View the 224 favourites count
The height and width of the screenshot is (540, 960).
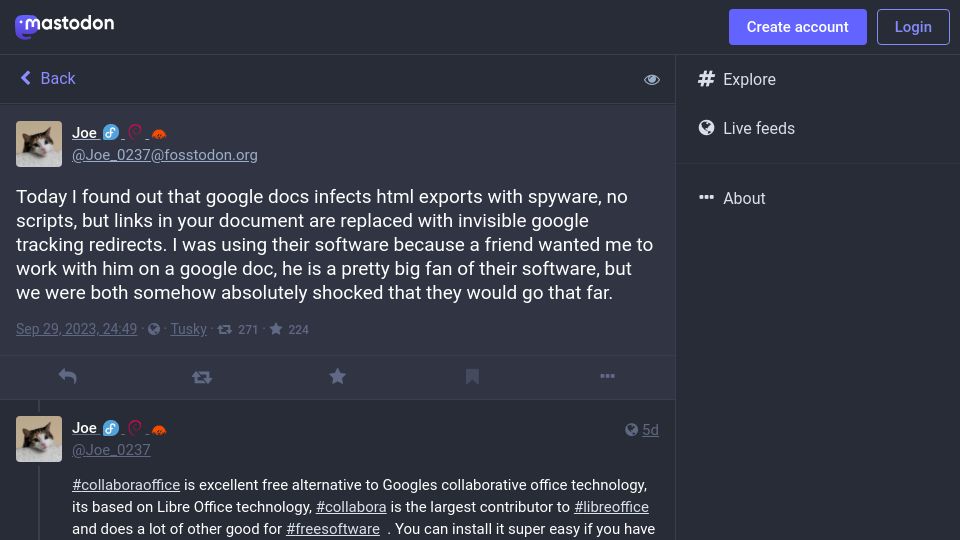pos(289,329)
